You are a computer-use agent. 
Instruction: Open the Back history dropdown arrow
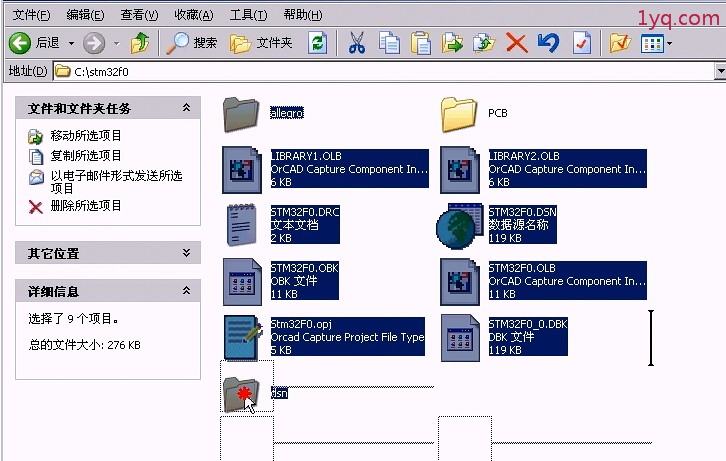pyautogui.click(x=71, y=44)
